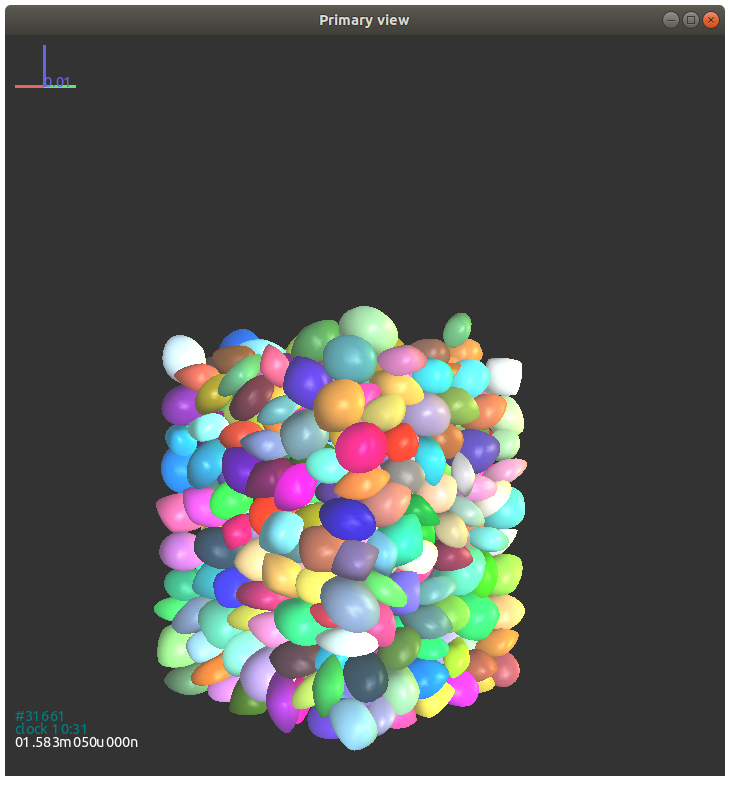Click the clock 10:31 text overlay
Image resolution: width=734 pixels, height=785 pixels.
(x=51, y=729)
